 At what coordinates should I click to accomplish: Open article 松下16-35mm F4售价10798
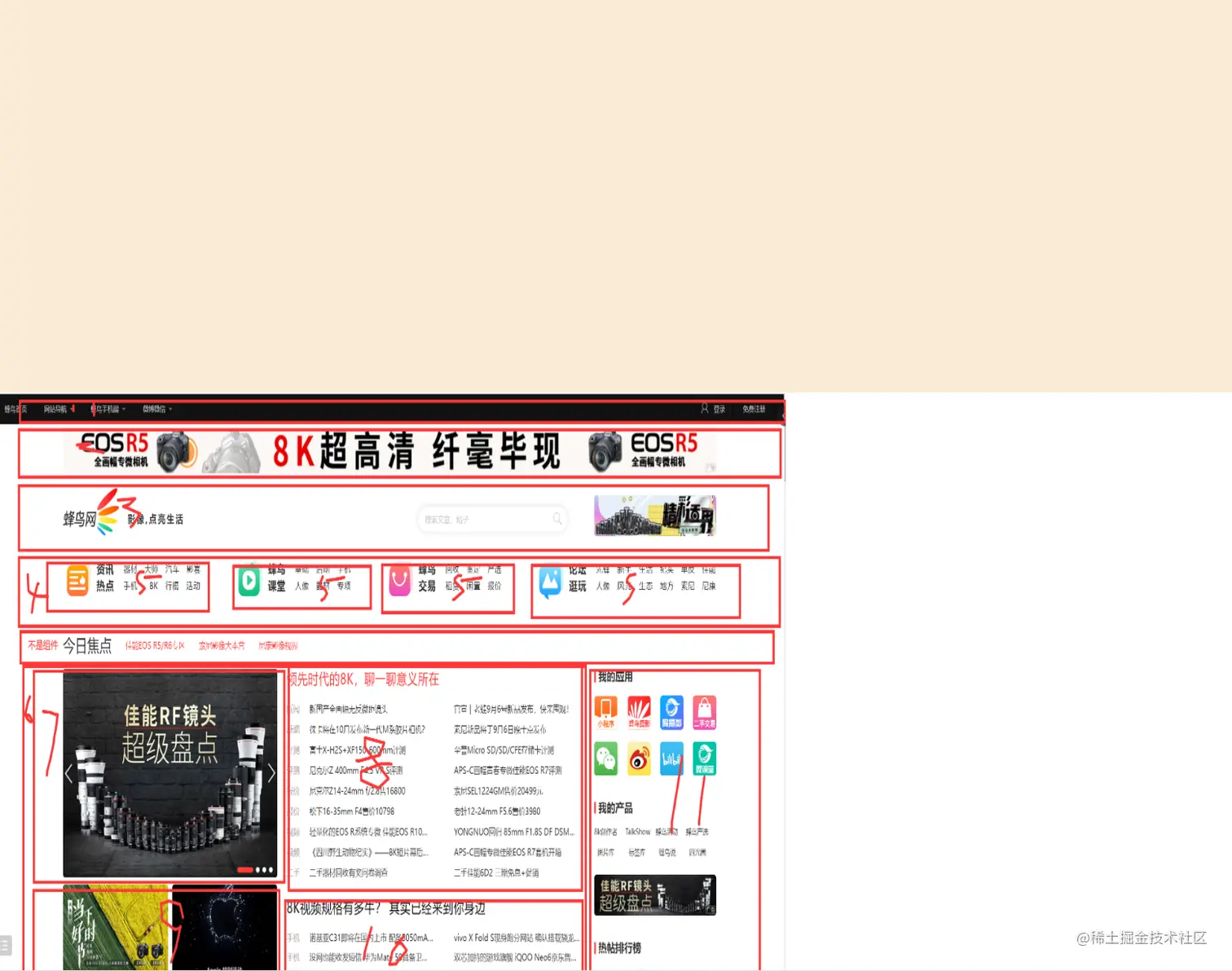click(x=352, y=811)
